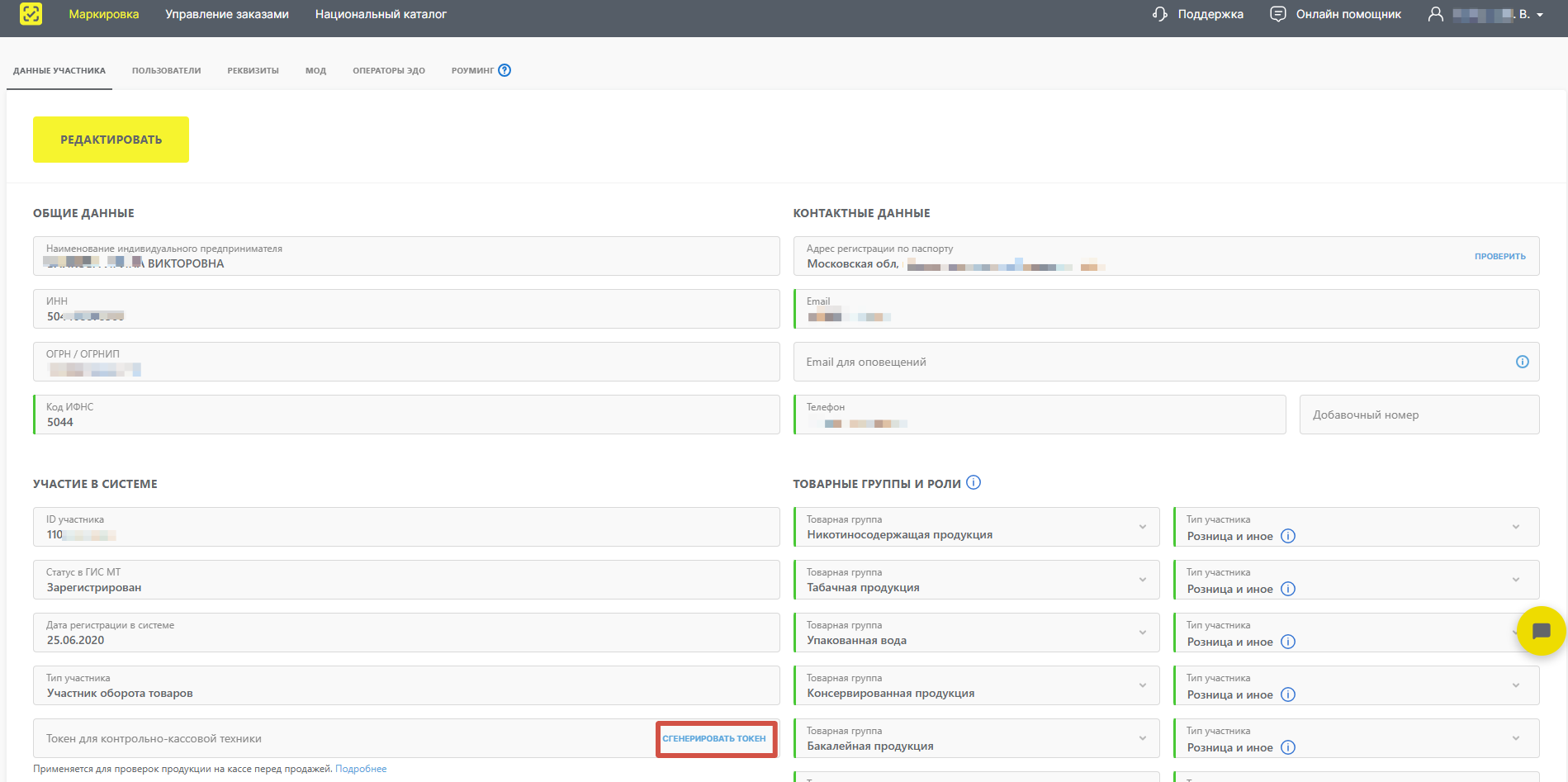Click info icon beside ТОВАРНЫЕ ГРУППЫ И РОЛИ
The height and width of the screenshot is (782, 1568).
pos(973,482)
